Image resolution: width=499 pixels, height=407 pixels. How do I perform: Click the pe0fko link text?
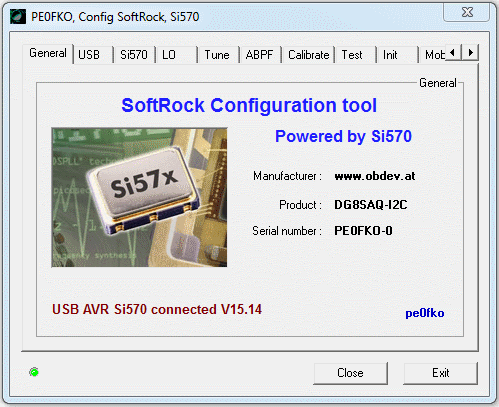tap(425, 313)
